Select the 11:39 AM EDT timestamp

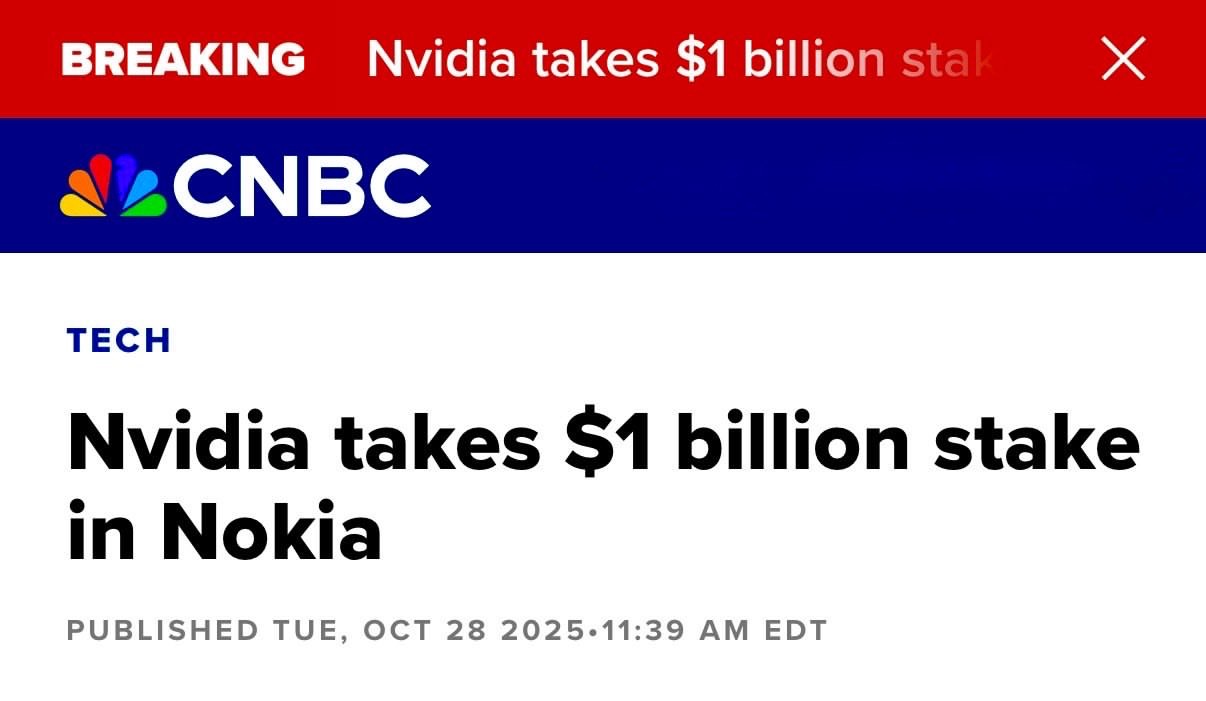(714, 631)
